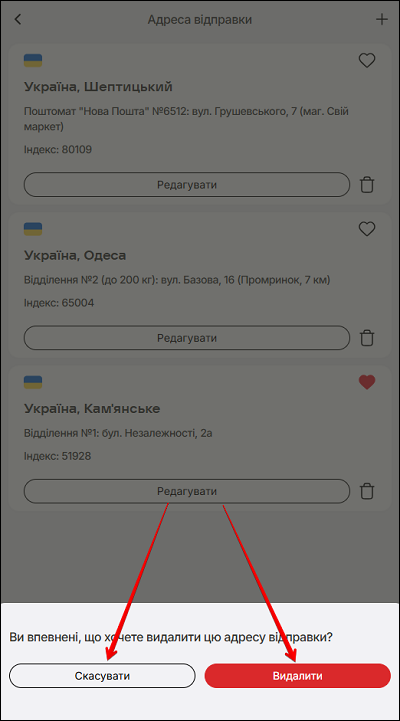Delete the Кам'янське address trash icon

(x=367, y=491)
